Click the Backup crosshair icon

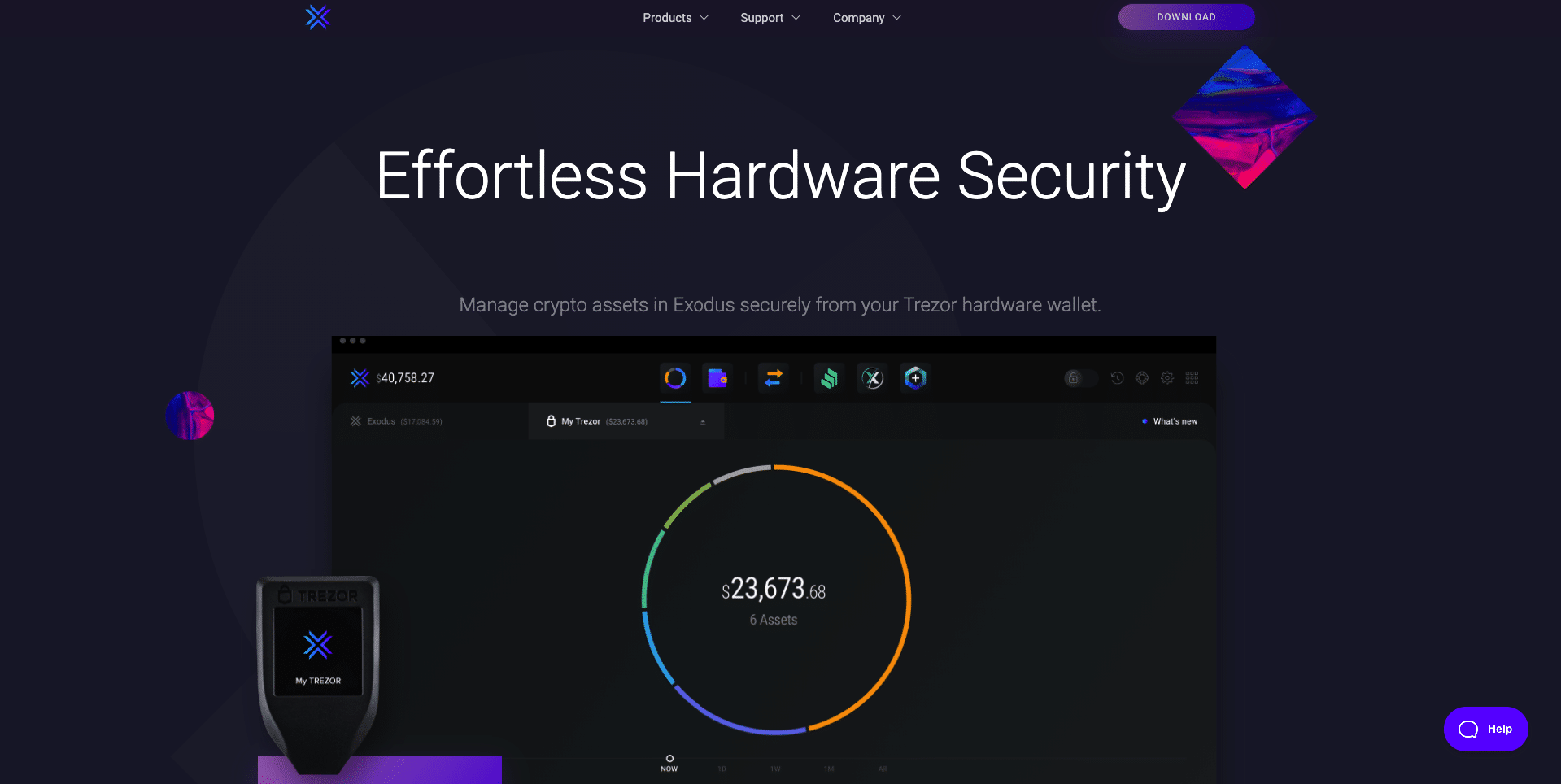click(x=1142, y=378)
